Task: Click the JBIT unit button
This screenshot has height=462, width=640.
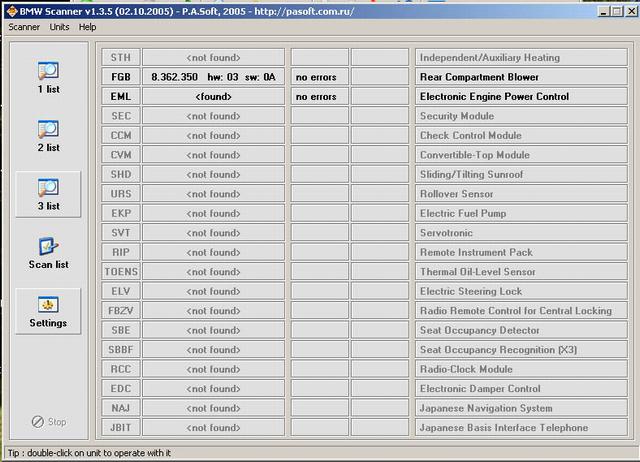Action: coord(121,428)
